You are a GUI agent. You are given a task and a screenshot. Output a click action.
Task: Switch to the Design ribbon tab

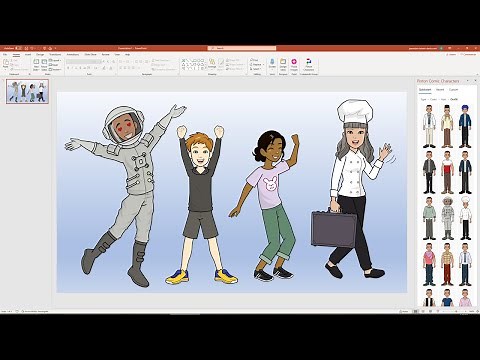(40, 54)
